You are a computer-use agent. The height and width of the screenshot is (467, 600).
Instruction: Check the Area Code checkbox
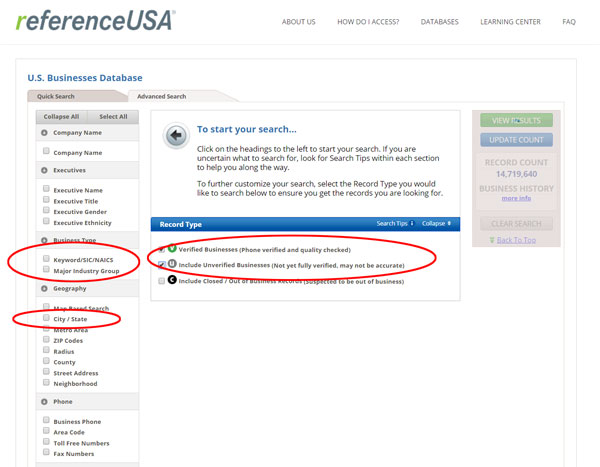coord(46,431)
